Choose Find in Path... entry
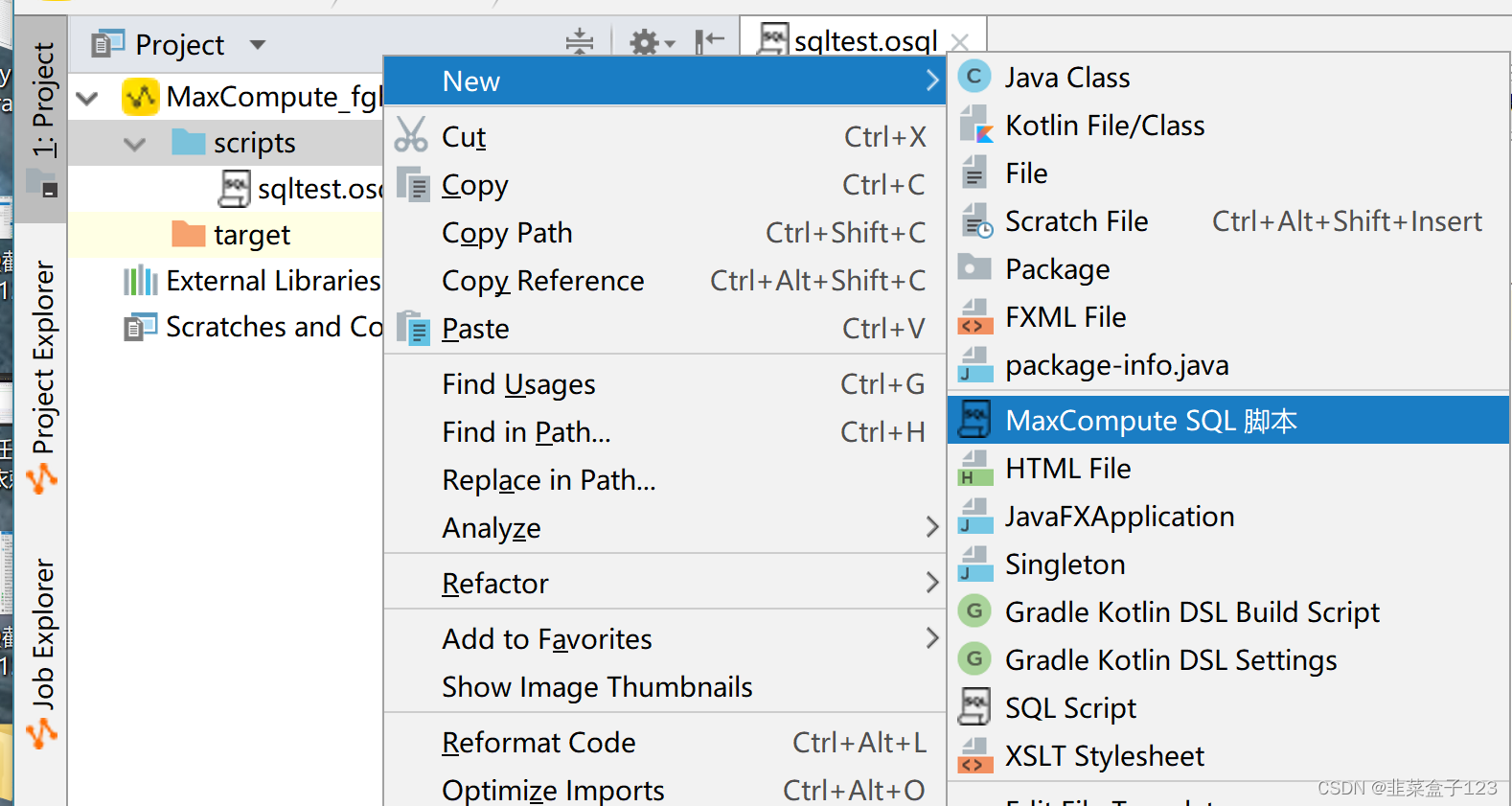Viewport: 1512px width, 806px height. (x=664, y=432)
